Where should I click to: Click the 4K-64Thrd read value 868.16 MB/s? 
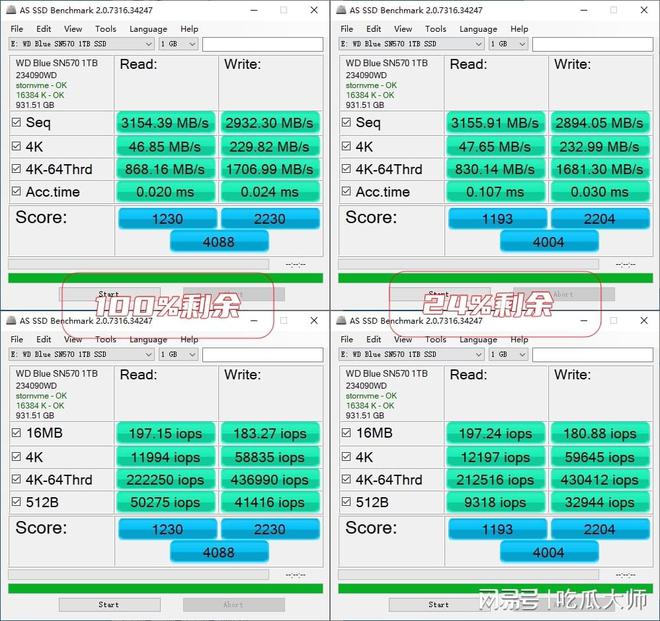165,169
